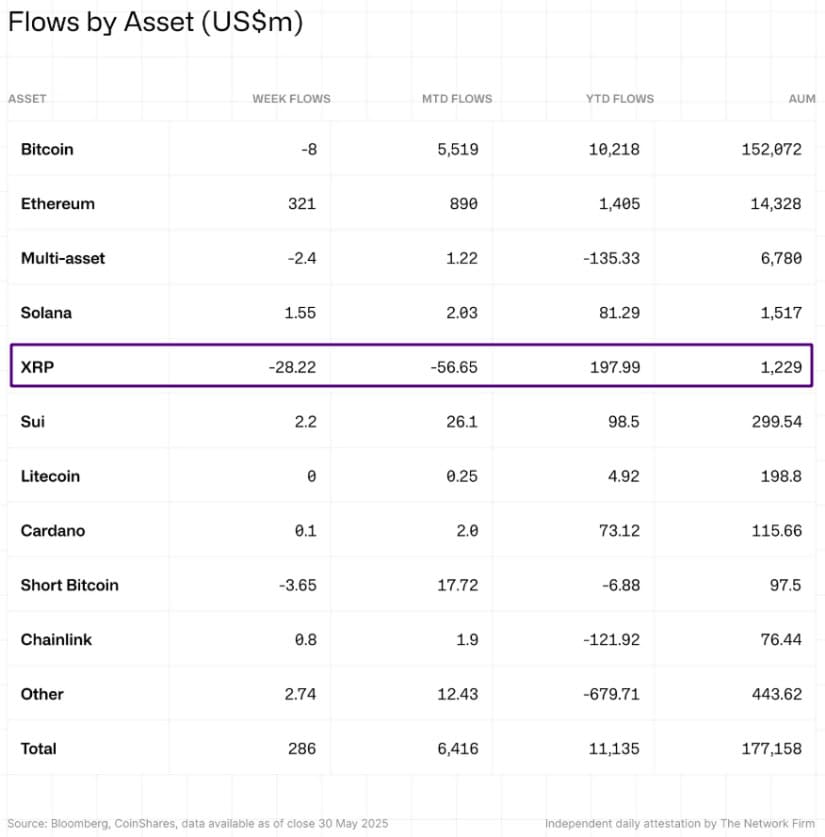Select the Solana asset name
Image resolution: width=825 pixels, height=837 pixels.
tap(46, 313)
